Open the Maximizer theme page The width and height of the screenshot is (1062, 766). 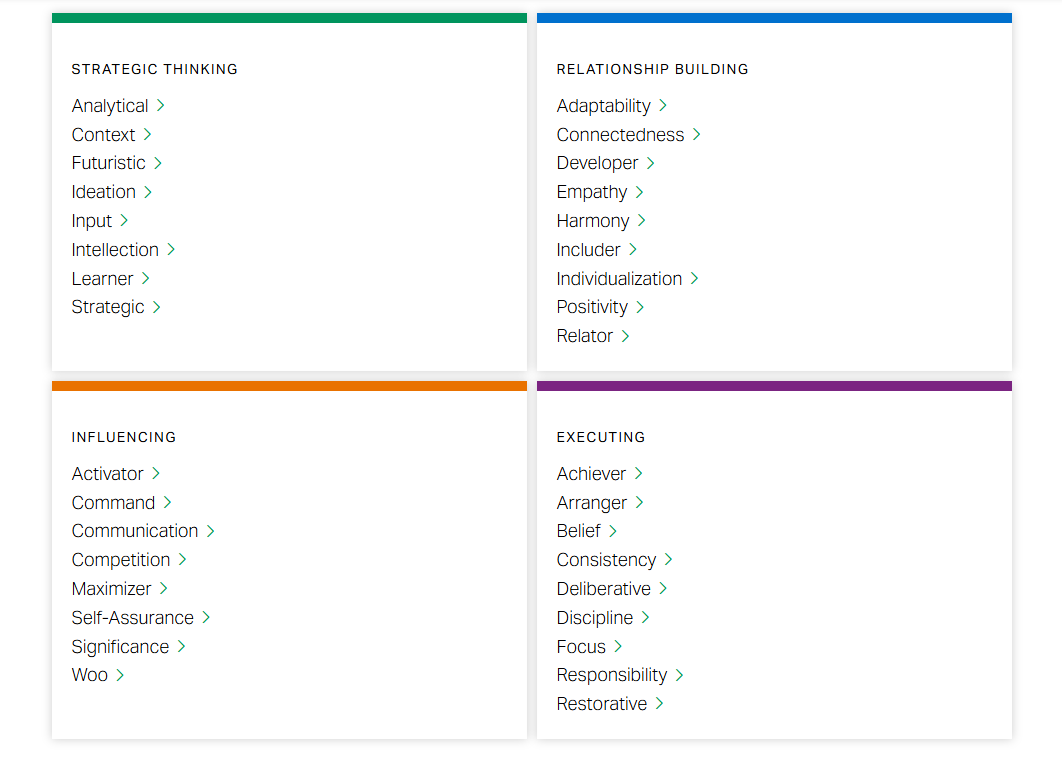(111, 589)
